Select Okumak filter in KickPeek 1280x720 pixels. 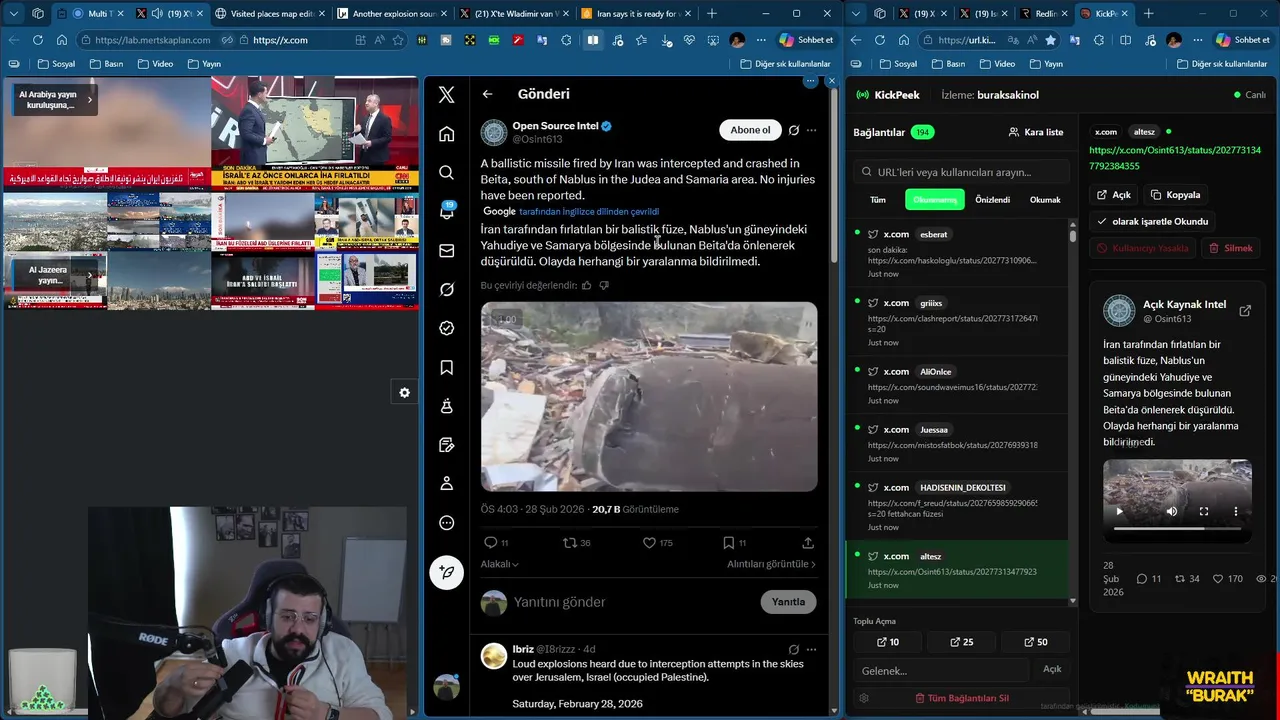point(1045,200)
